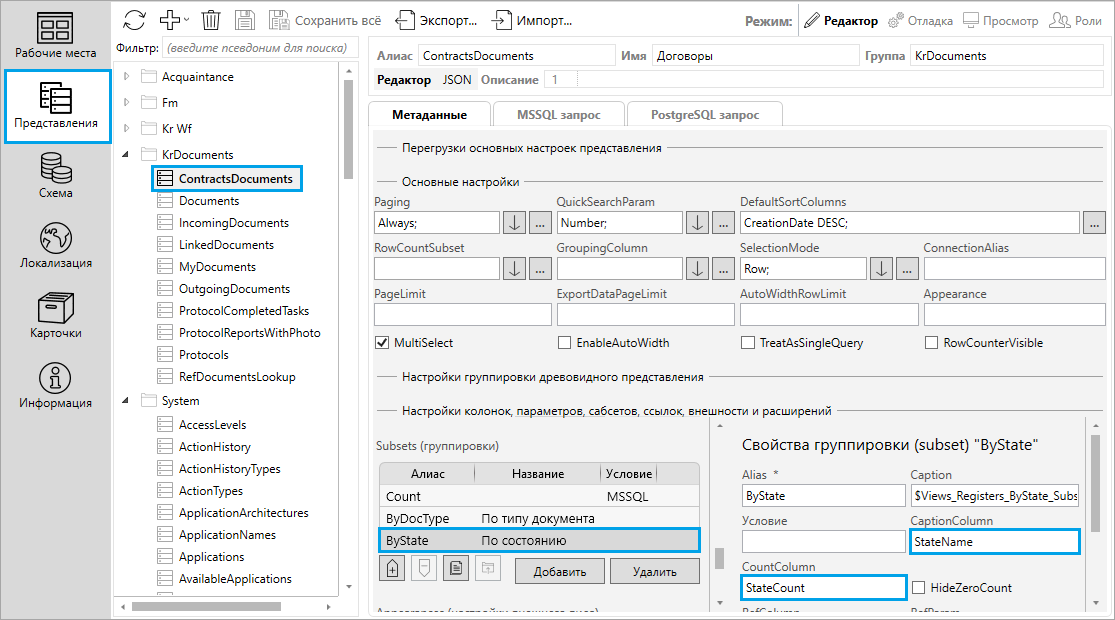Check the HideZeroCount option
The image size is (1115, 620).
(x=920, y=588)
